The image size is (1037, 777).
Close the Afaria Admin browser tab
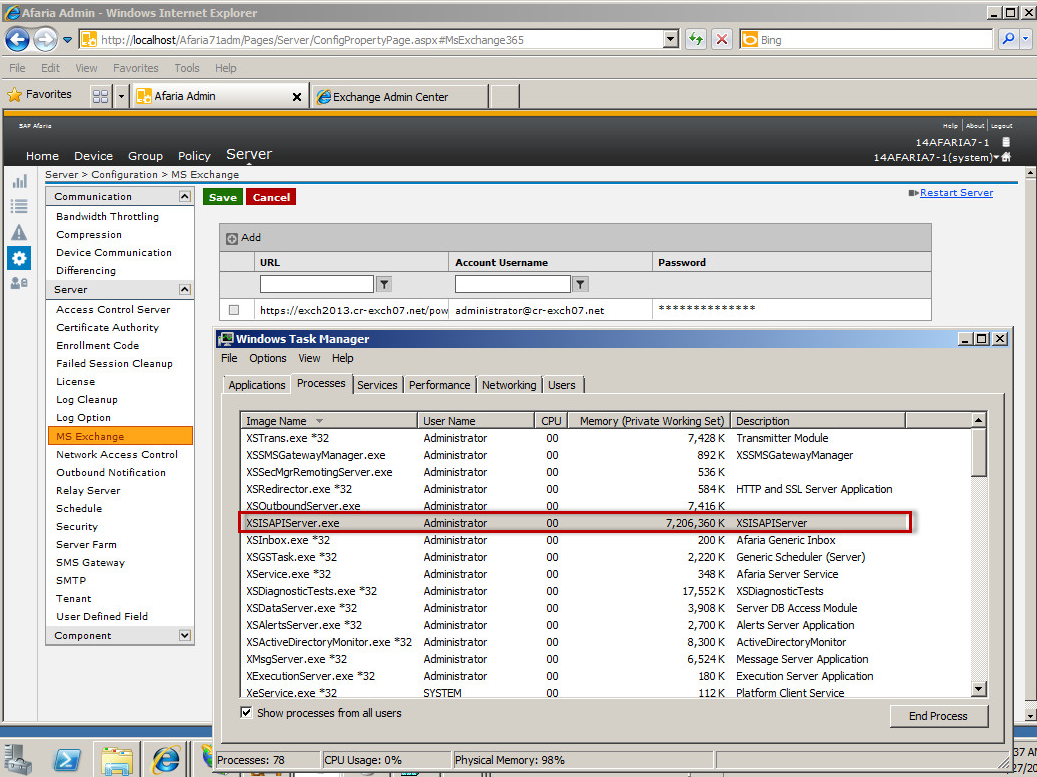click(297, 97)
